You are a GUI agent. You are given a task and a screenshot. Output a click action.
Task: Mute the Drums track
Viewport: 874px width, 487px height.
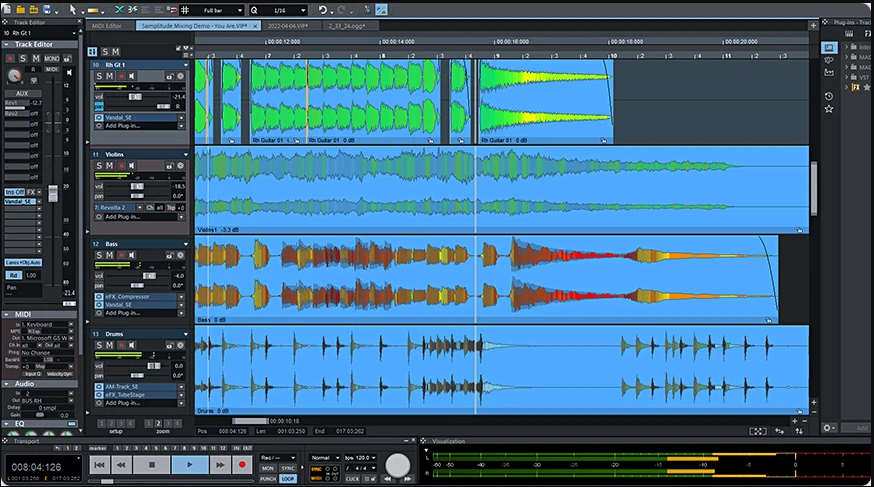click(x=110, y=345)
